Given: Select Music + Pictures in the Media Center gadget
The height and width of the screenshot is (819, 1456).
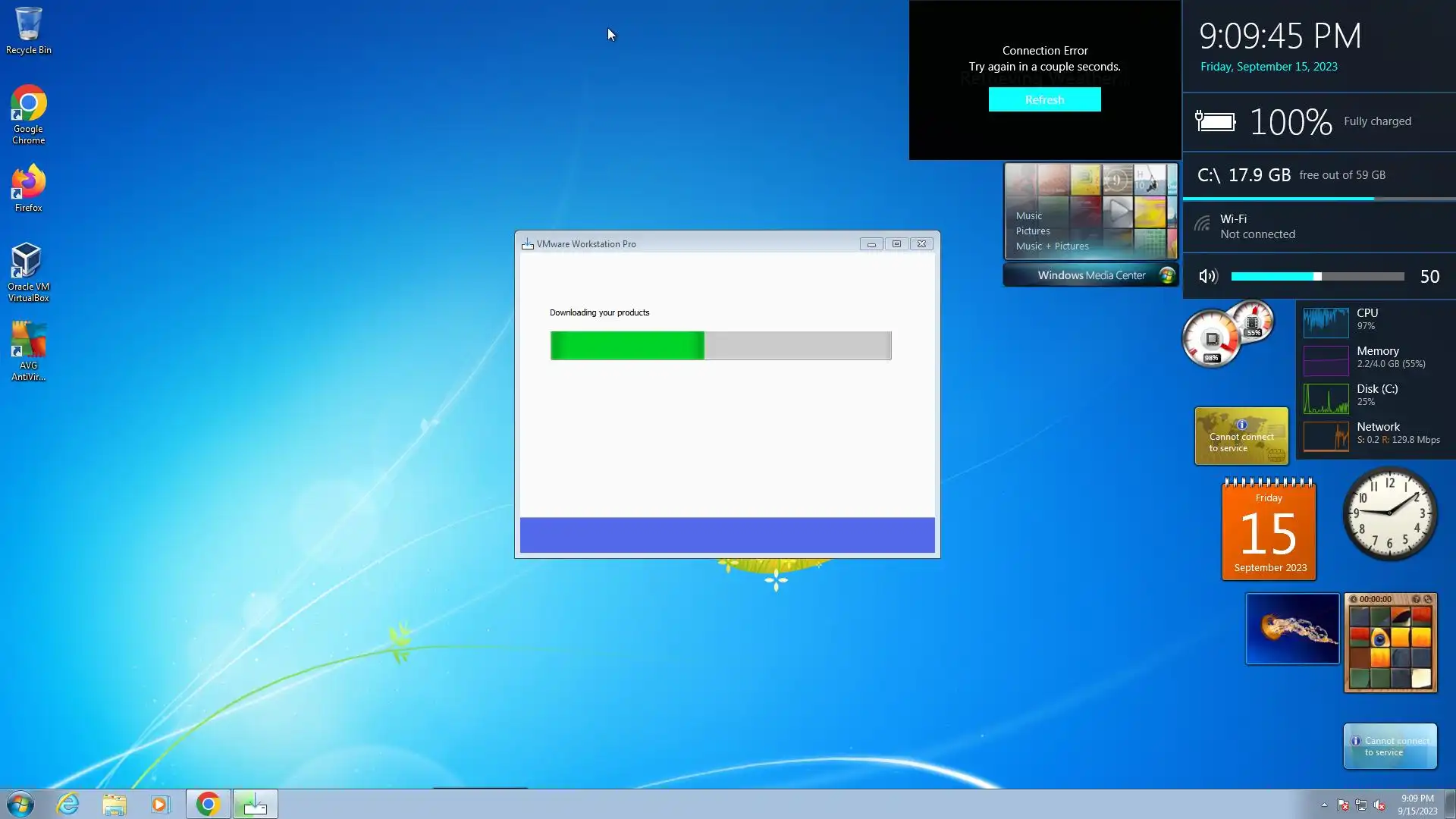Looking at the screenshot, I should pos(1052,246).
